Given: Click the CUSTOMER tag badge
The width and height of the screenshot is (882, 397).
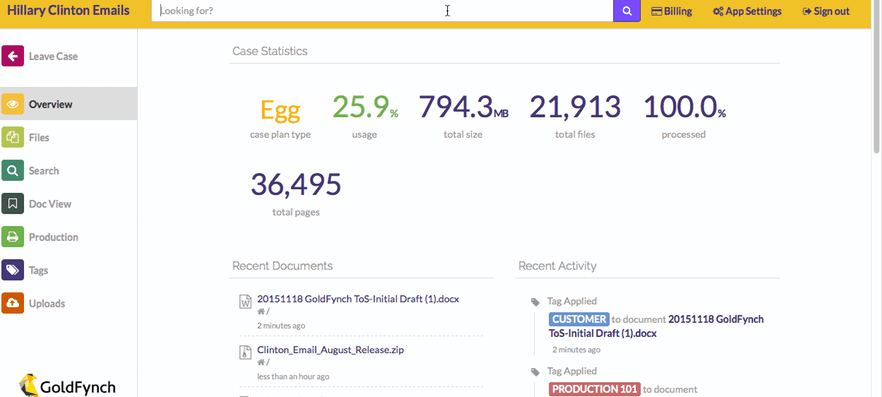Looking at the screenshot, I should pyautogui.click(x=579, y=319).
